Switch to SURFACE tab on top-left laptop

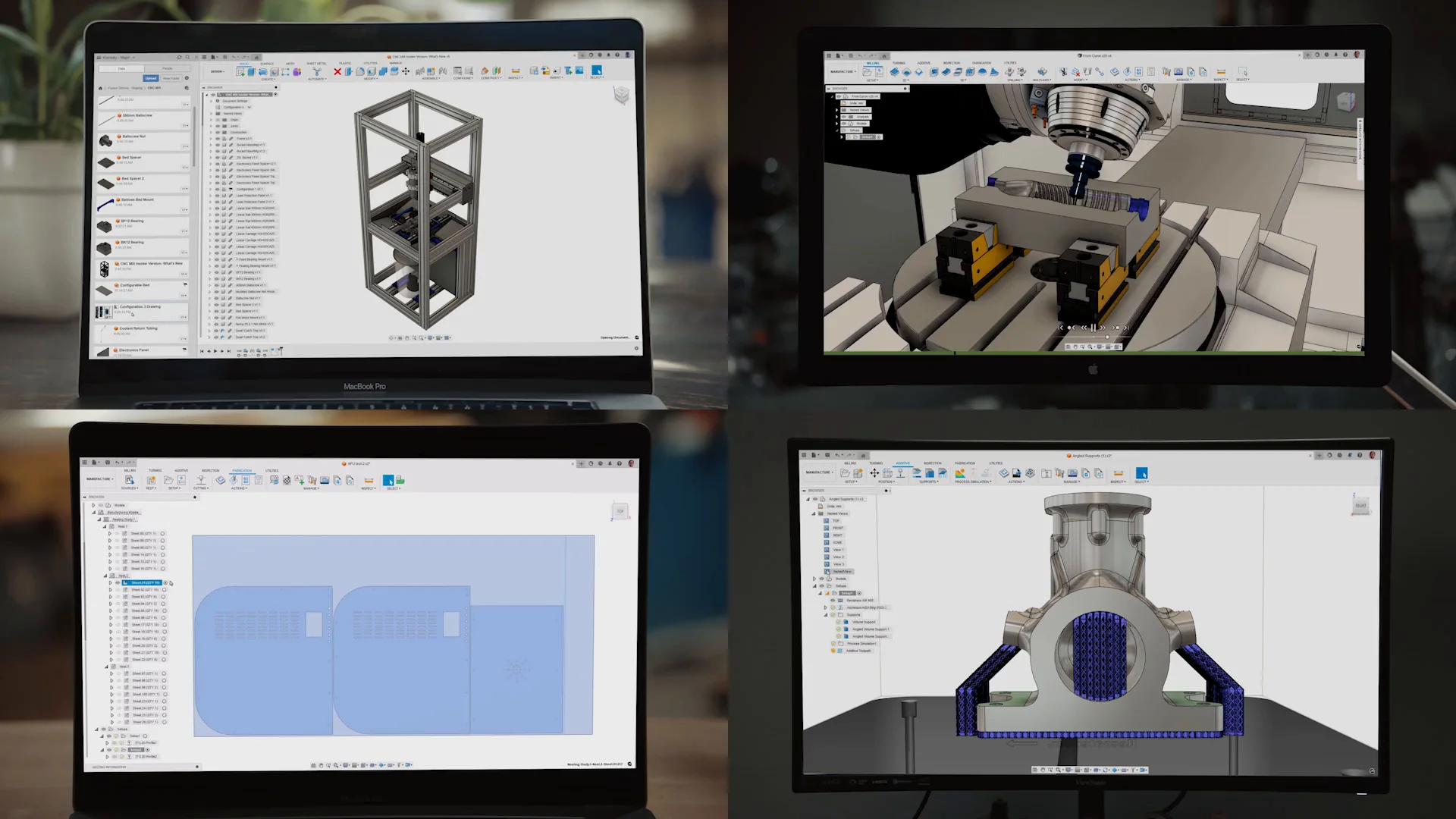point(267,64)
